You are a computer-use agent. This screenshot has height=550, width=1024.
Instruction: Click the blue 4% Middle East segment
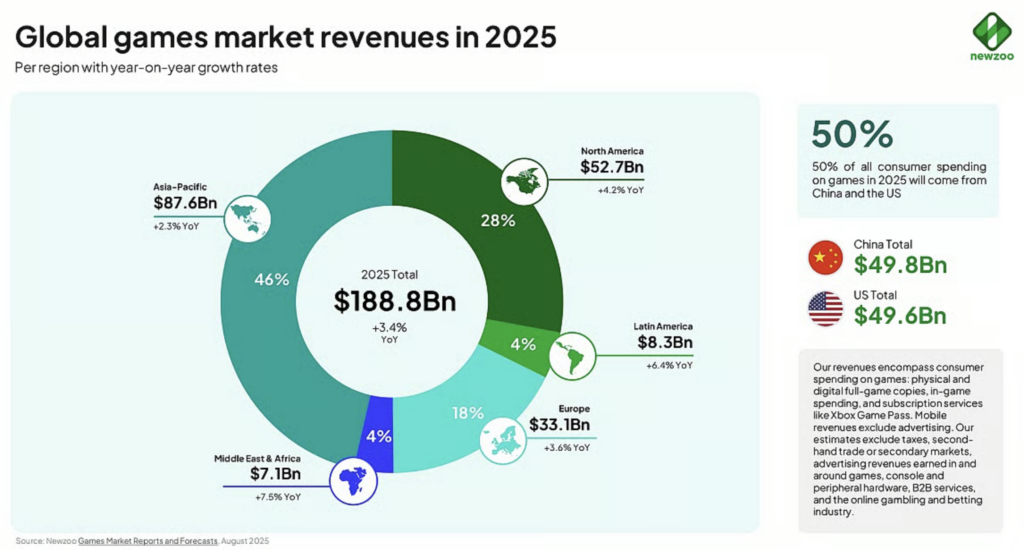point(377,437)
